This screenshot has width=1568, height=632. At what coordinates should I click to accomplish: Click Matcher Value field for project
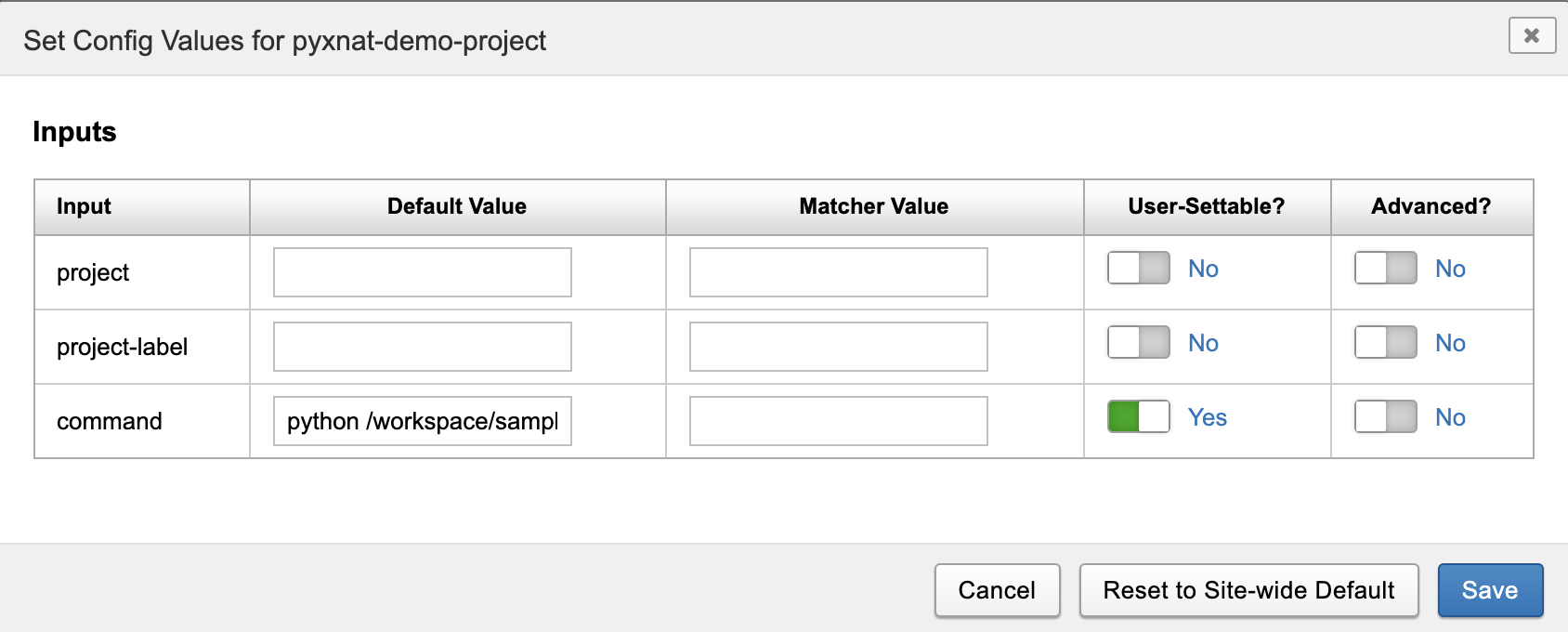(838, 272)
